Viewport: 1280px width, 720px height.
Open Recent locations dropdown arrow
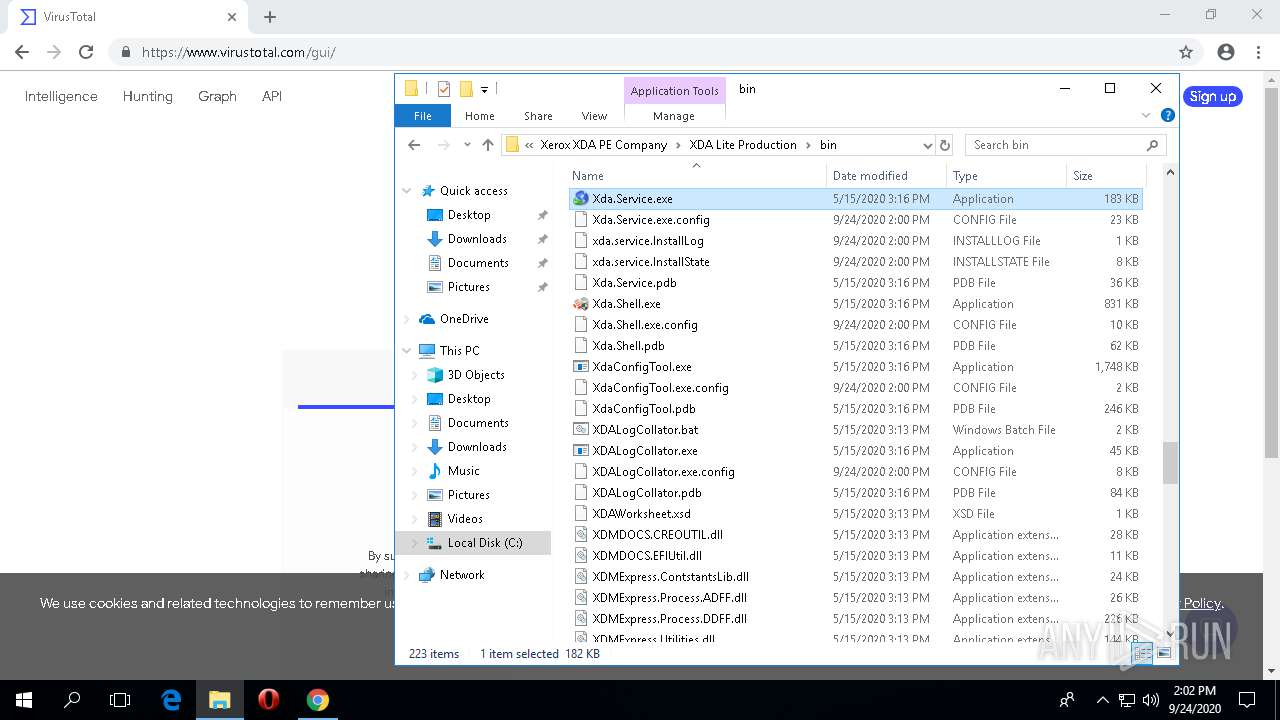click(466, 145)
